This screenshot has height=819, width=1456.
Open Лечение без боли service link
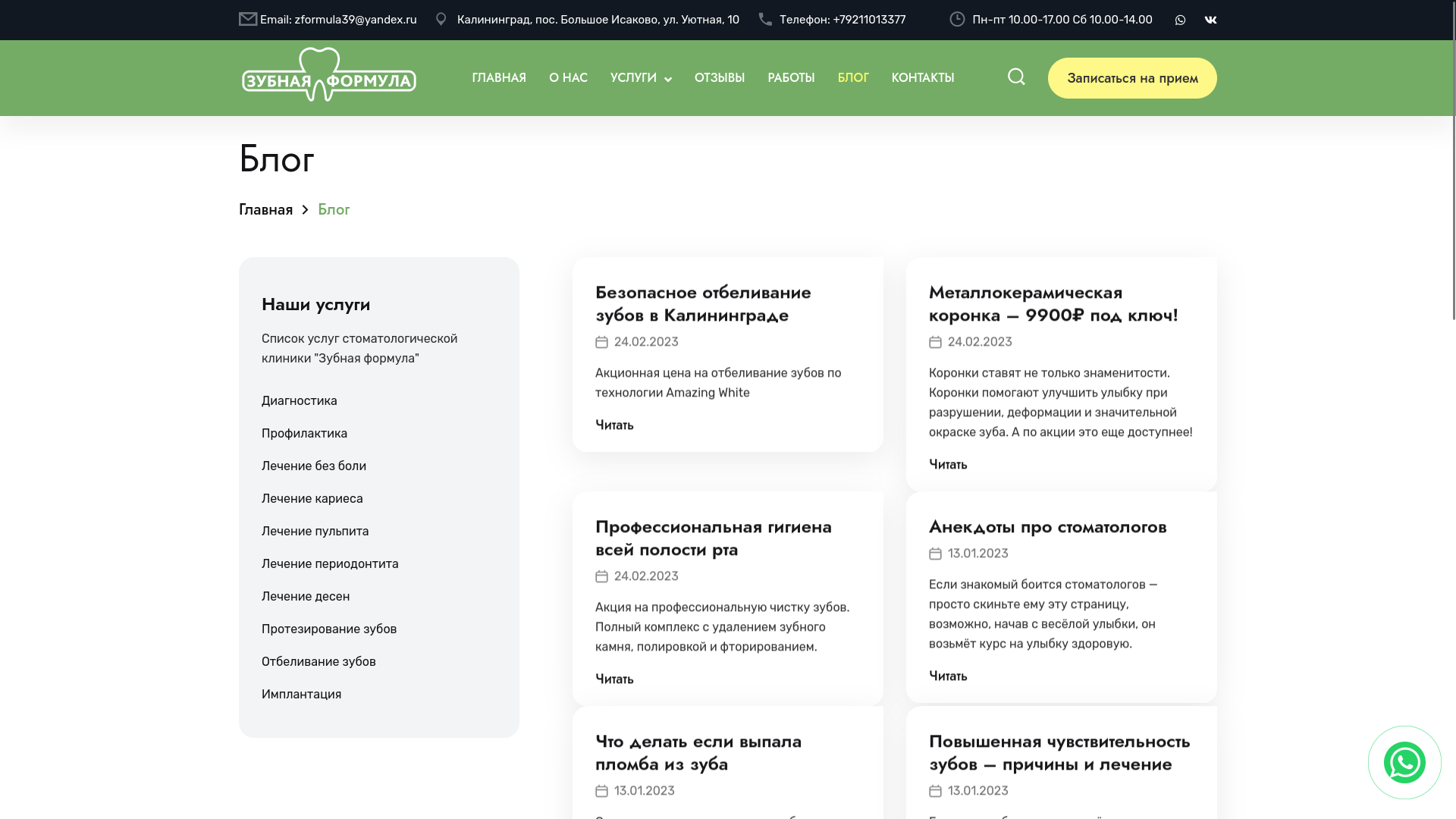click(x=314, y=466)
